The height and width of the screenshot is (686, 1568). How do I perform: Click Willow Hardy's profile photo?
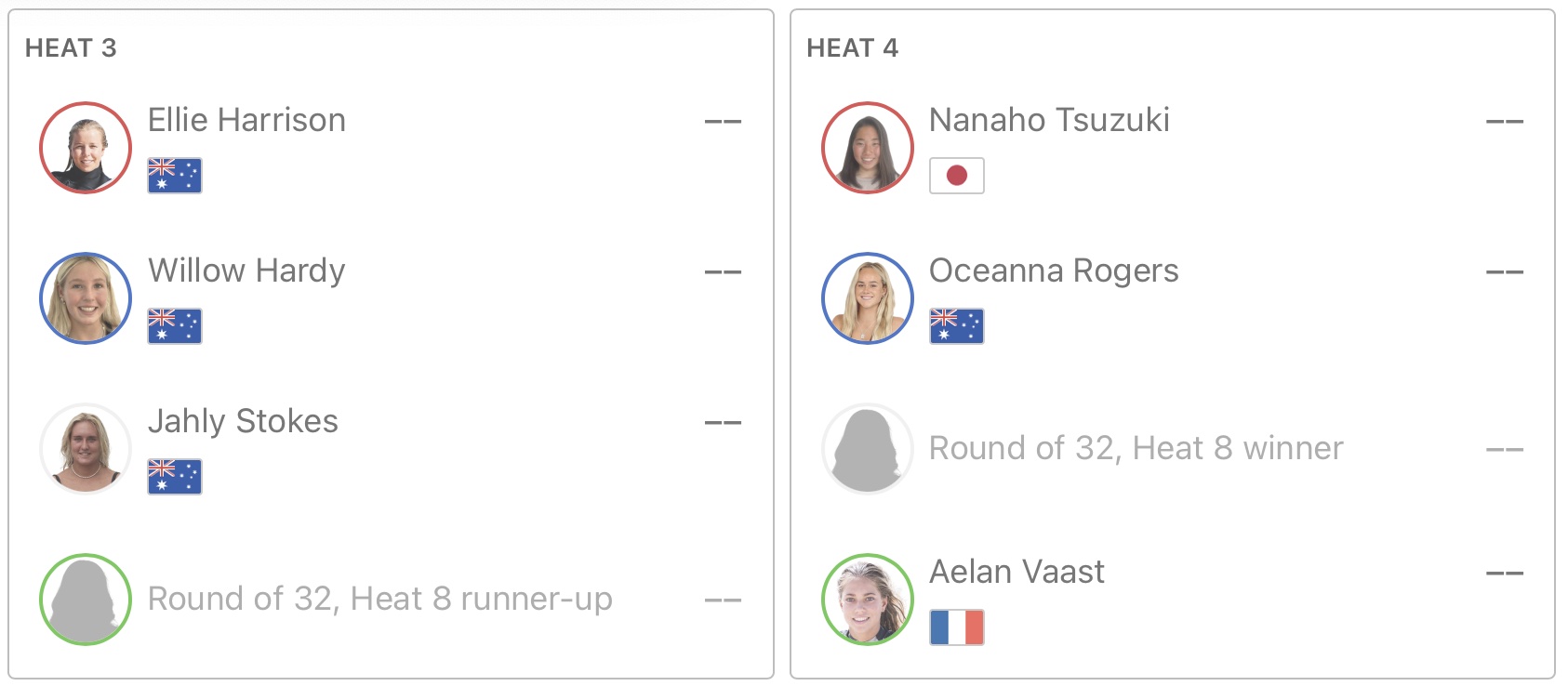click(x=86, y=298)
